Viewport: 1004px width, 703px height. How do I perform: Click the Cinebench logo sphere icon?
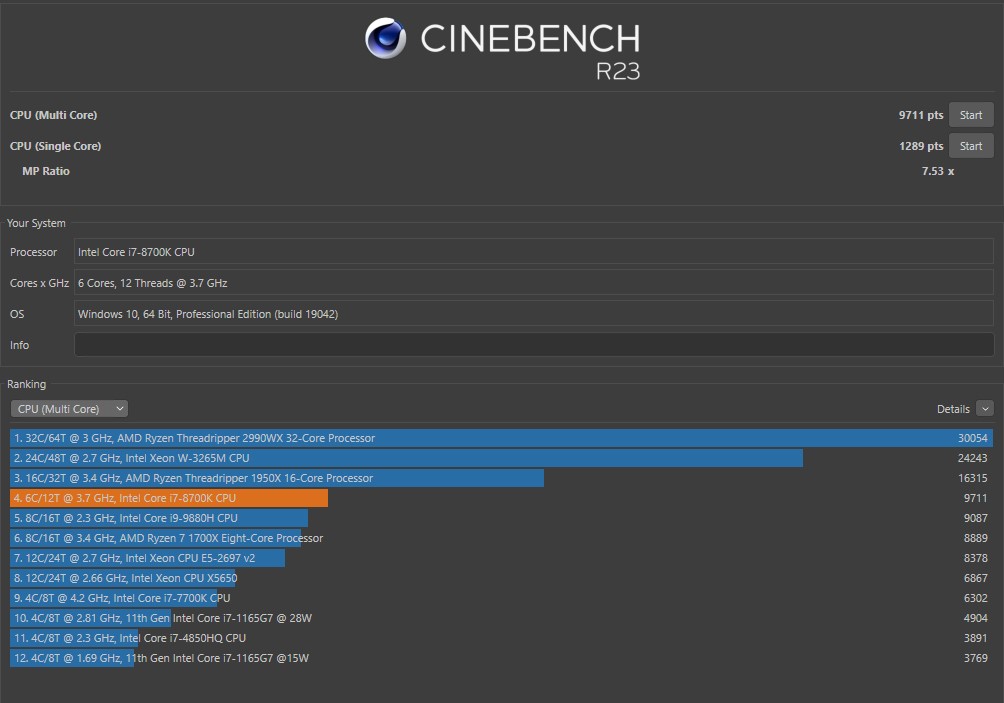[x=385, y=38]
